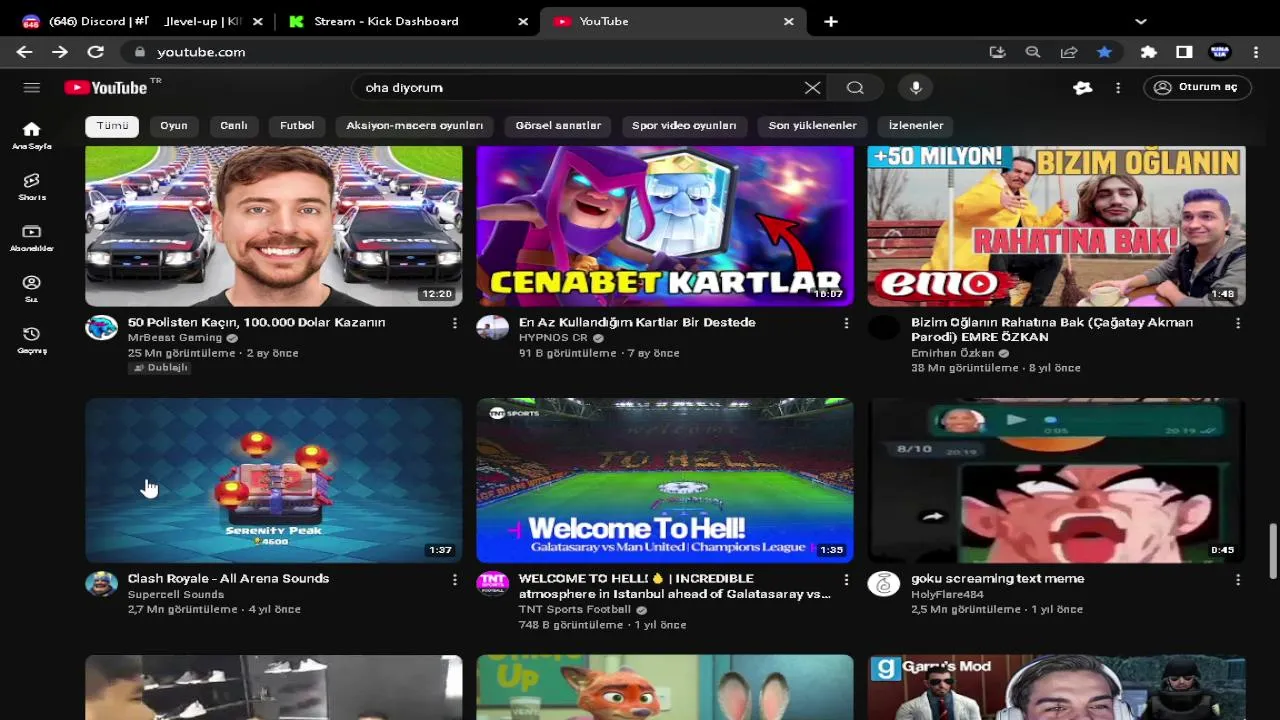This screenshot has width=1280, height=720.
Task: Open the YouTube hamburger guide menu
Action: tap(32, 88)
